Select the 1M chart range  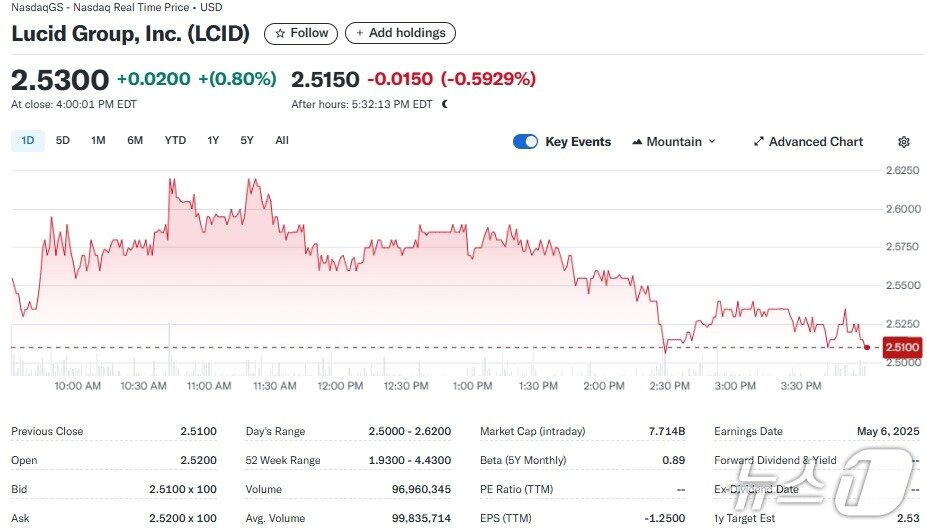pos(98,141)
